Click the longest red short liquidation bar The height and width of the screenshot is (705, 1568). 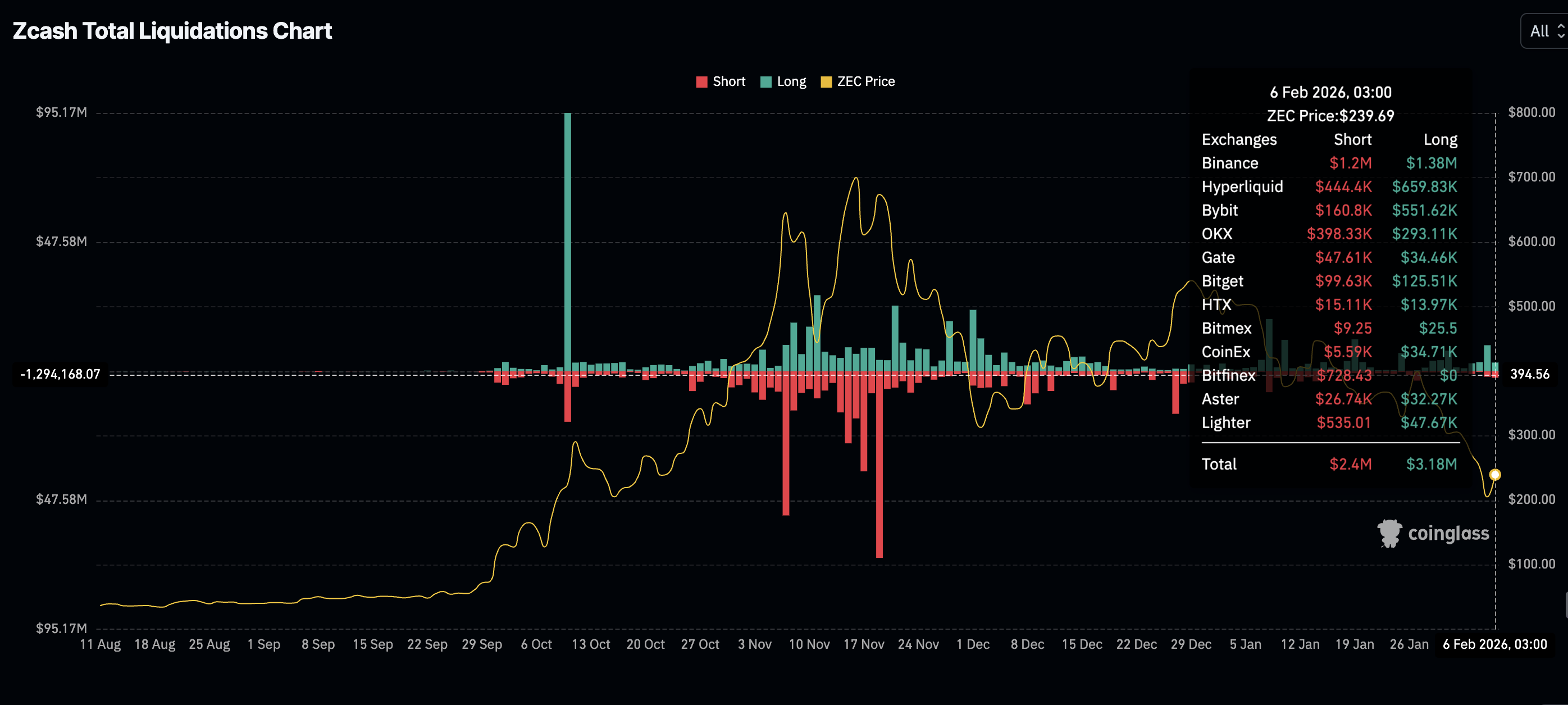point(879,466)
